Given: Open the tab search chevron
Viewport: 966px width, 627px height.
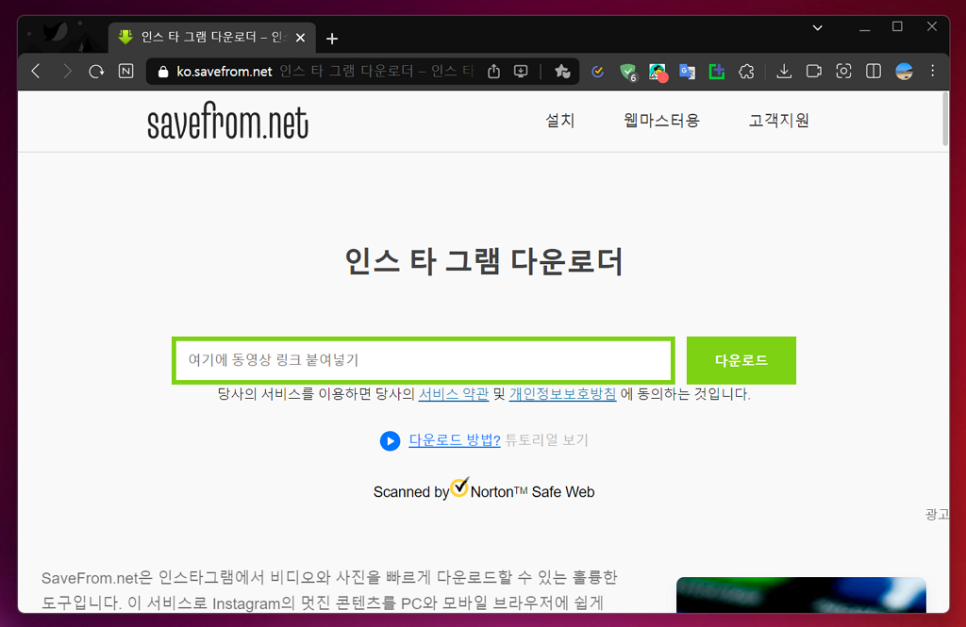Looking at the screenshot, I should (818, 28).
